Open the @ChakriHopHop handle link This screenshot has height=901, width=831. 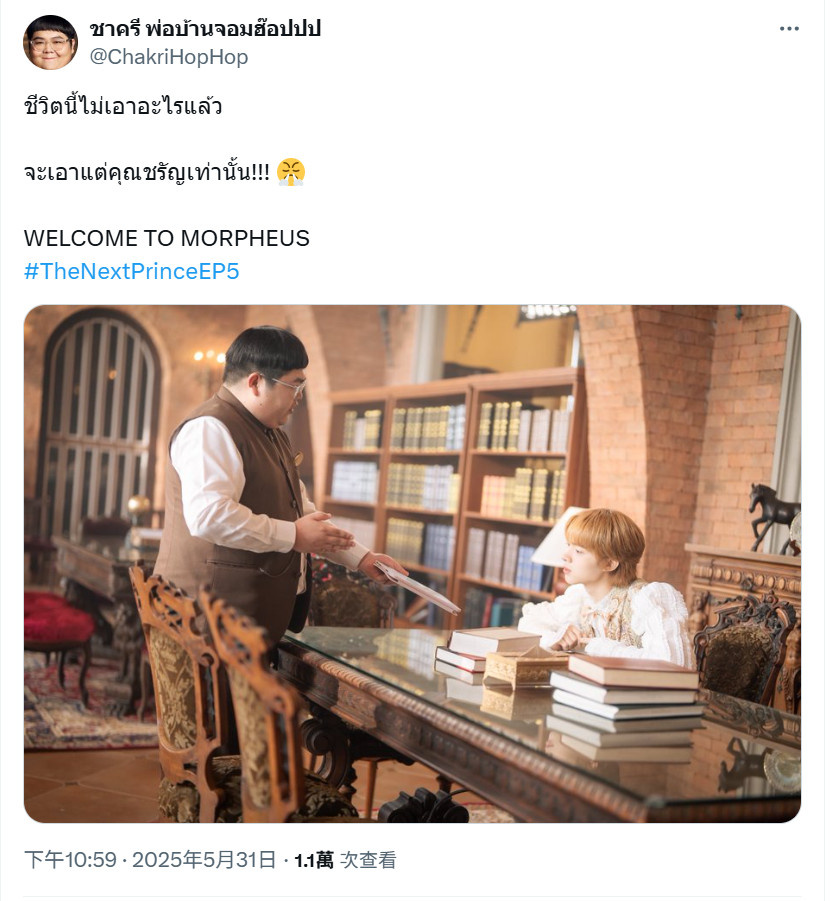(169, 57)
